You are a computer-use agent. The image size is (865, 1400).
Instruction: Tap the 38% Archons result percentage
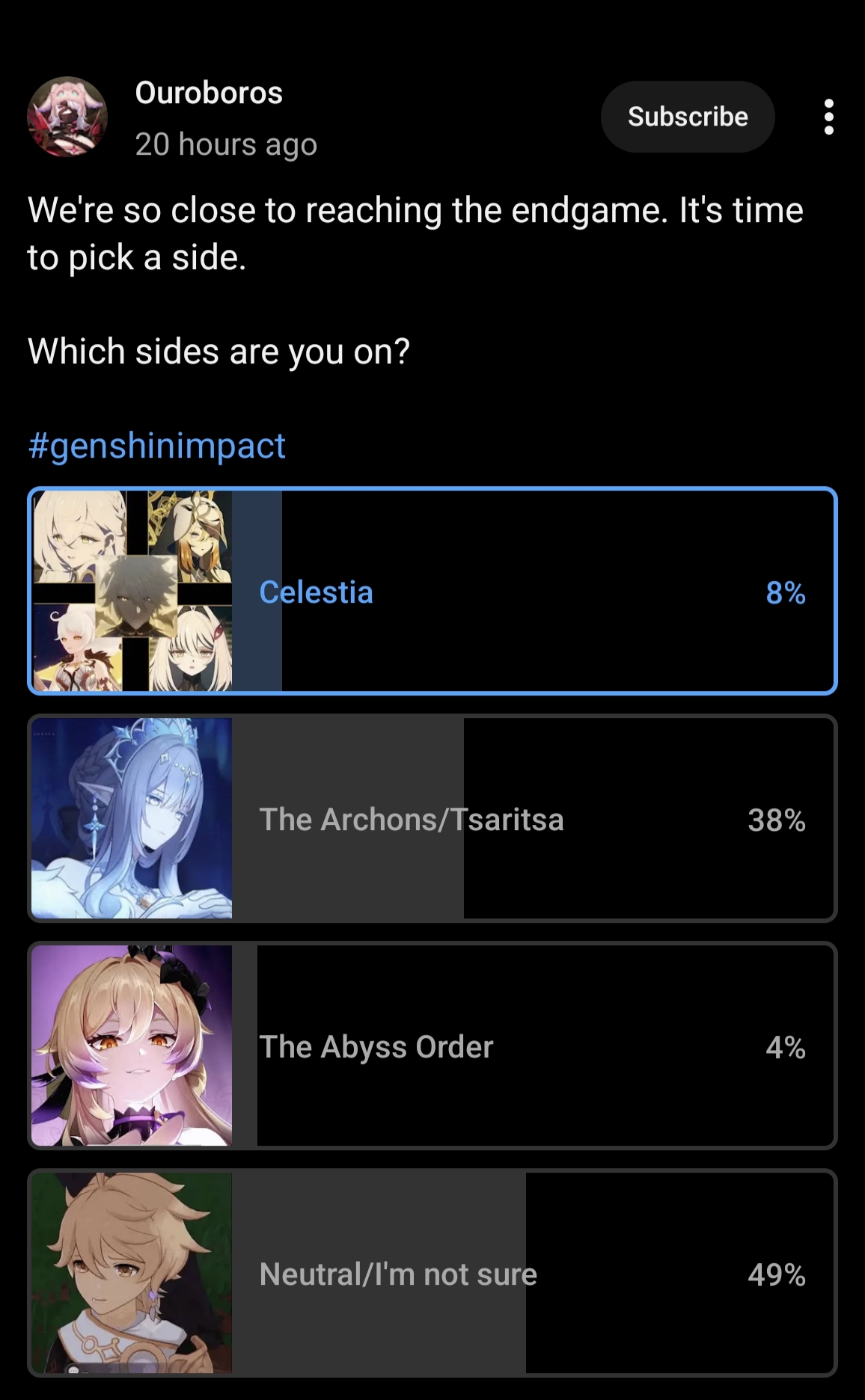click(x=777, y=820)
